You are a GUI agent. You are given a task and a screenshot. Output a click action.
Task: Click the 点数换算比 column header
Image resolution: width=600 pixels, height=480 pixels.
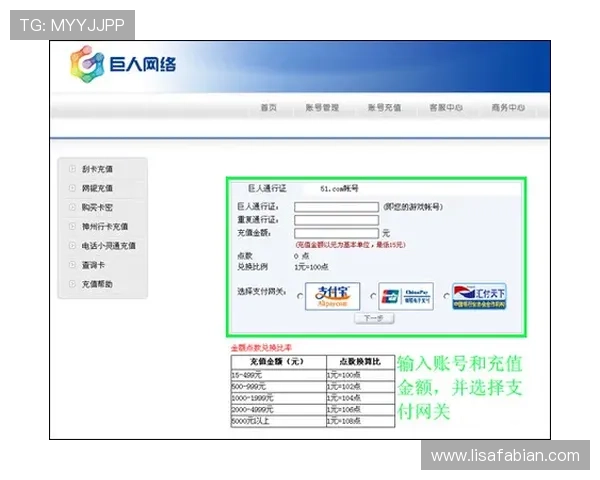pos(360,362)
